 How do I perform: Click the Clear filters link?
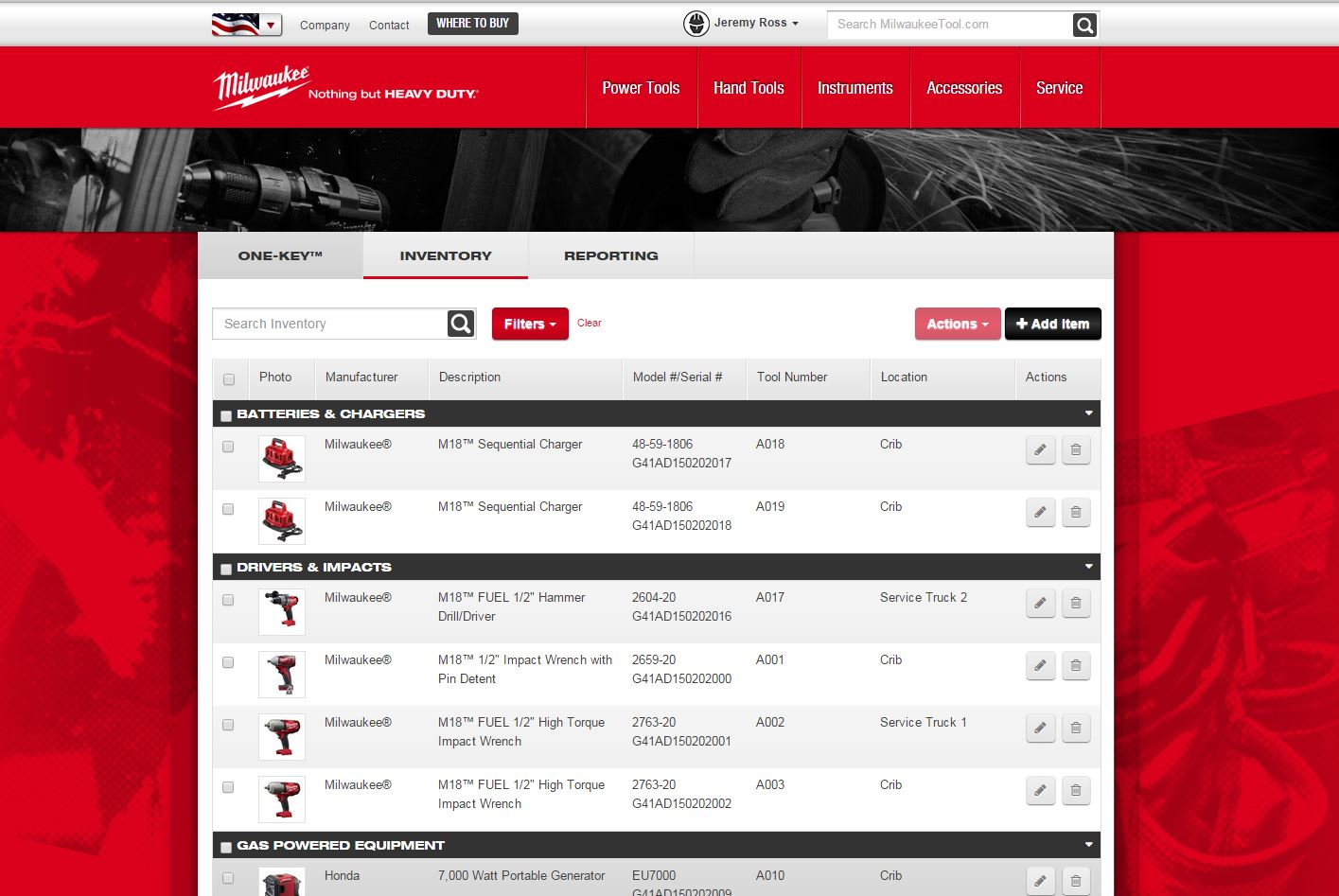coord(590,324)
